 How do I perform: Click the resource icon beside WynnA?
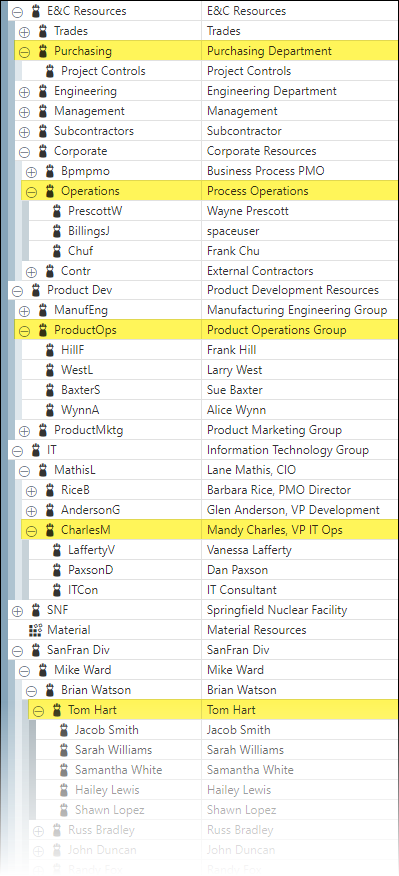(50, 410)
